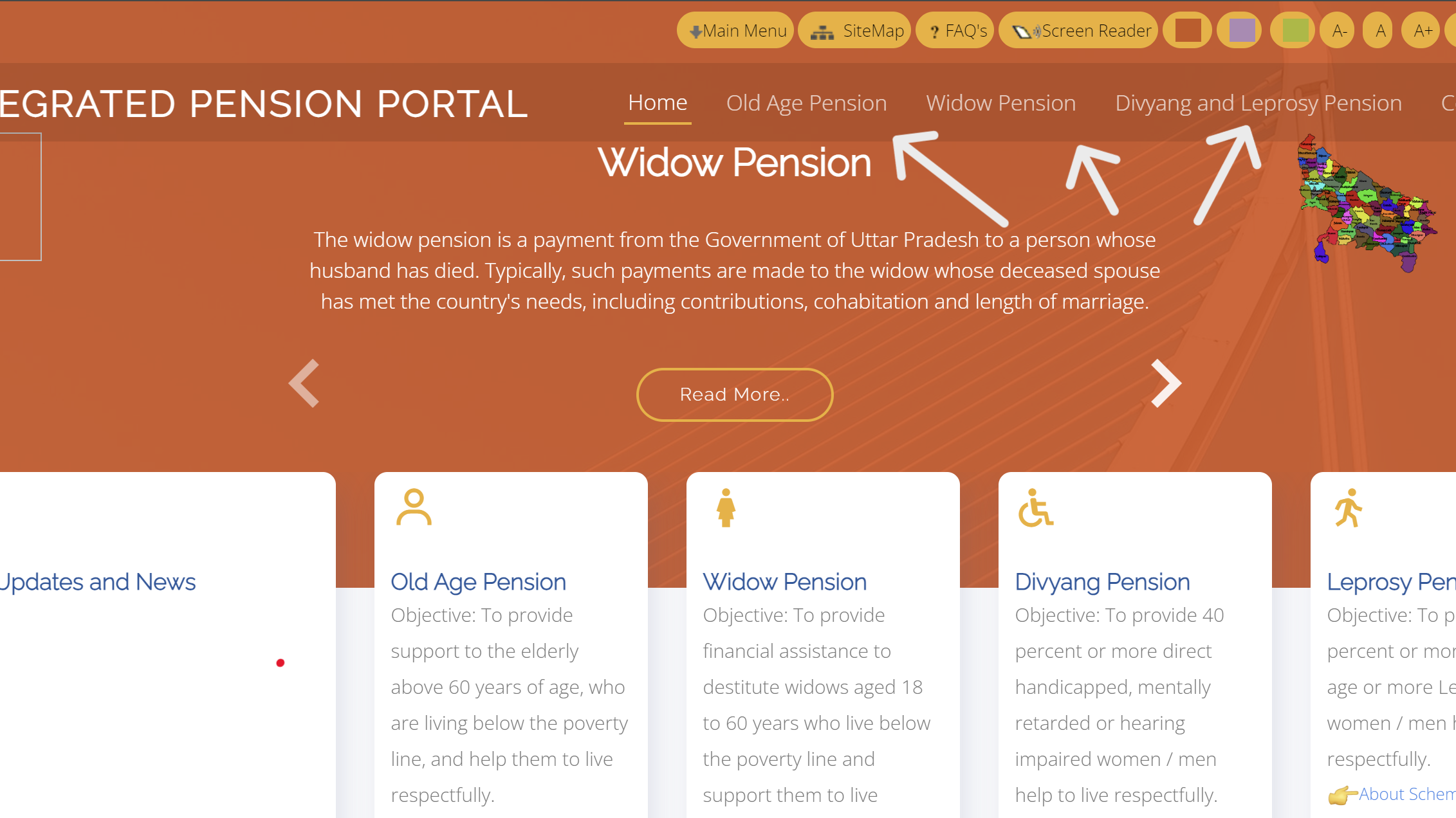Select the A+ font size option
This screenshot has width=1456, height=818.
(x=1421, y=30)
